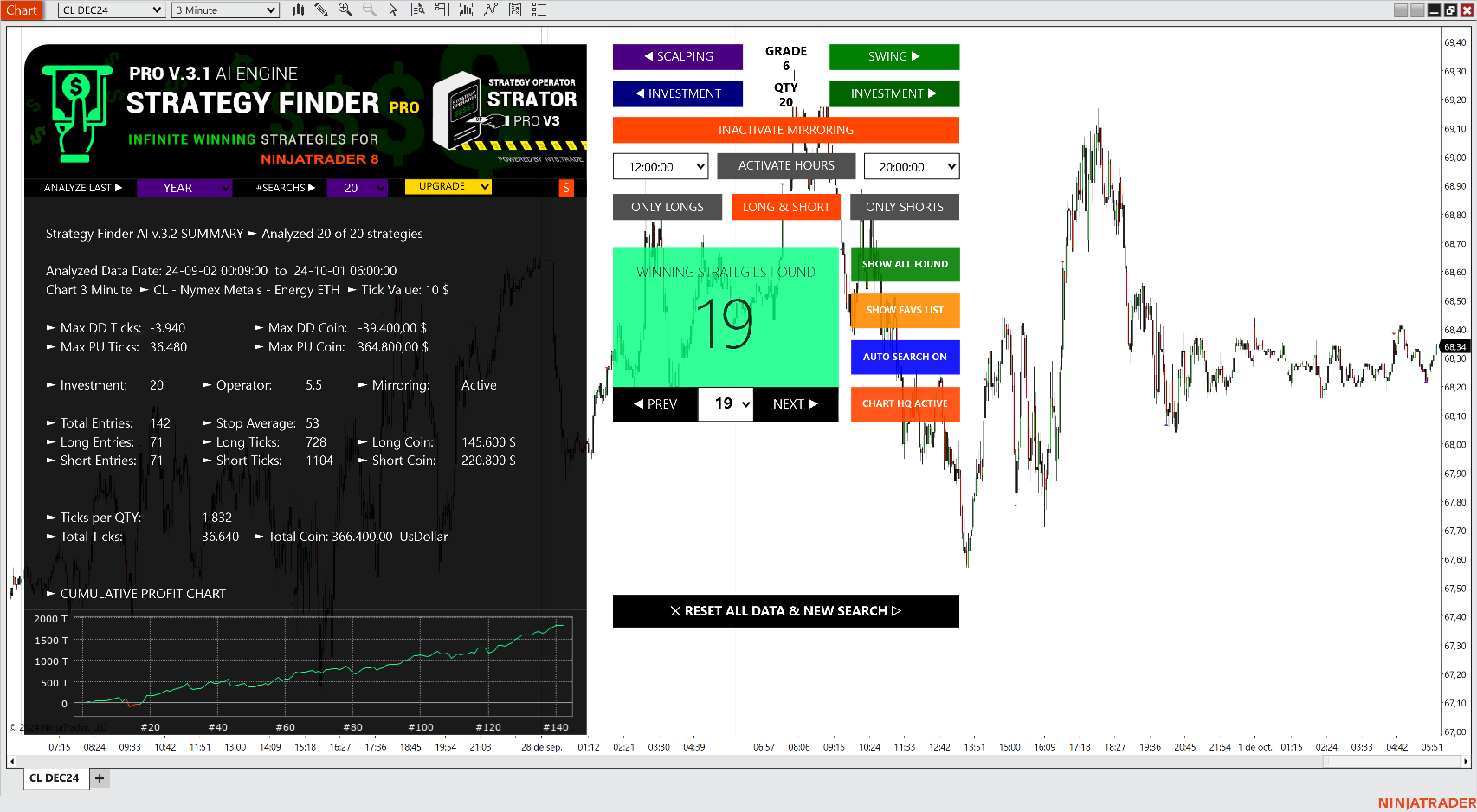The height and width of the screenshot is (812, 1477).
Task: Click ANALYZE LAST label button
Action: (82, 188)
